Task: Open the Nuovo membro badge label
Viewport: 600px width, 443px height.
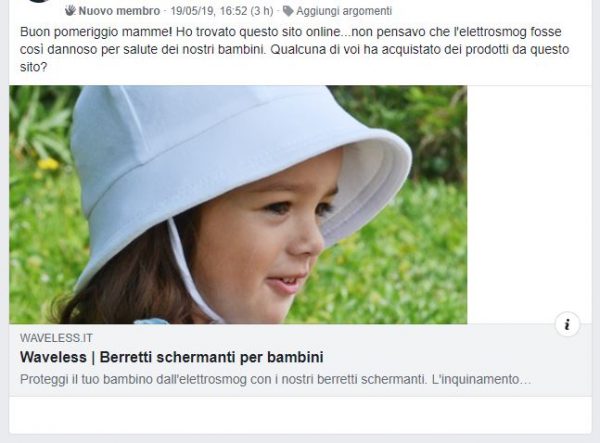Action: [x=119, y=11]
